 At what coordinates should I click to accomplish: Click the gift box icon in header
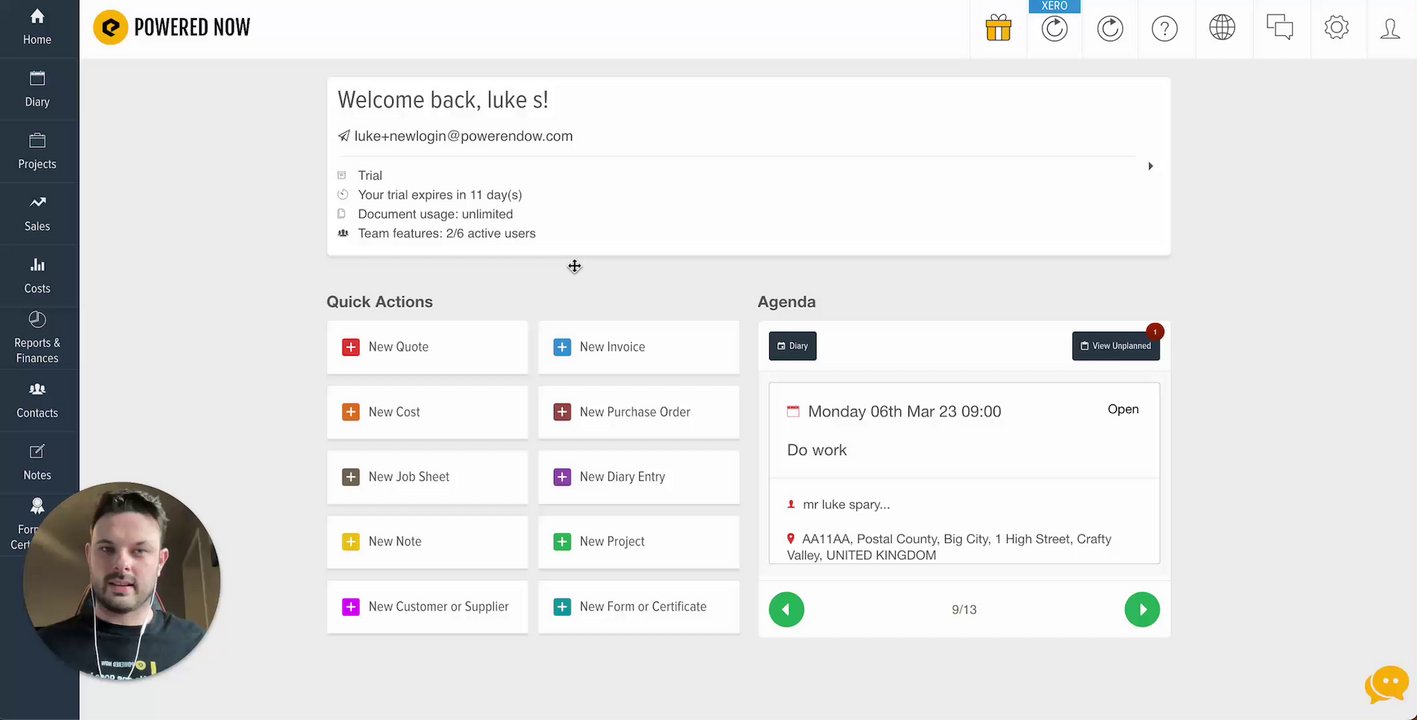[x=998, y=28]
